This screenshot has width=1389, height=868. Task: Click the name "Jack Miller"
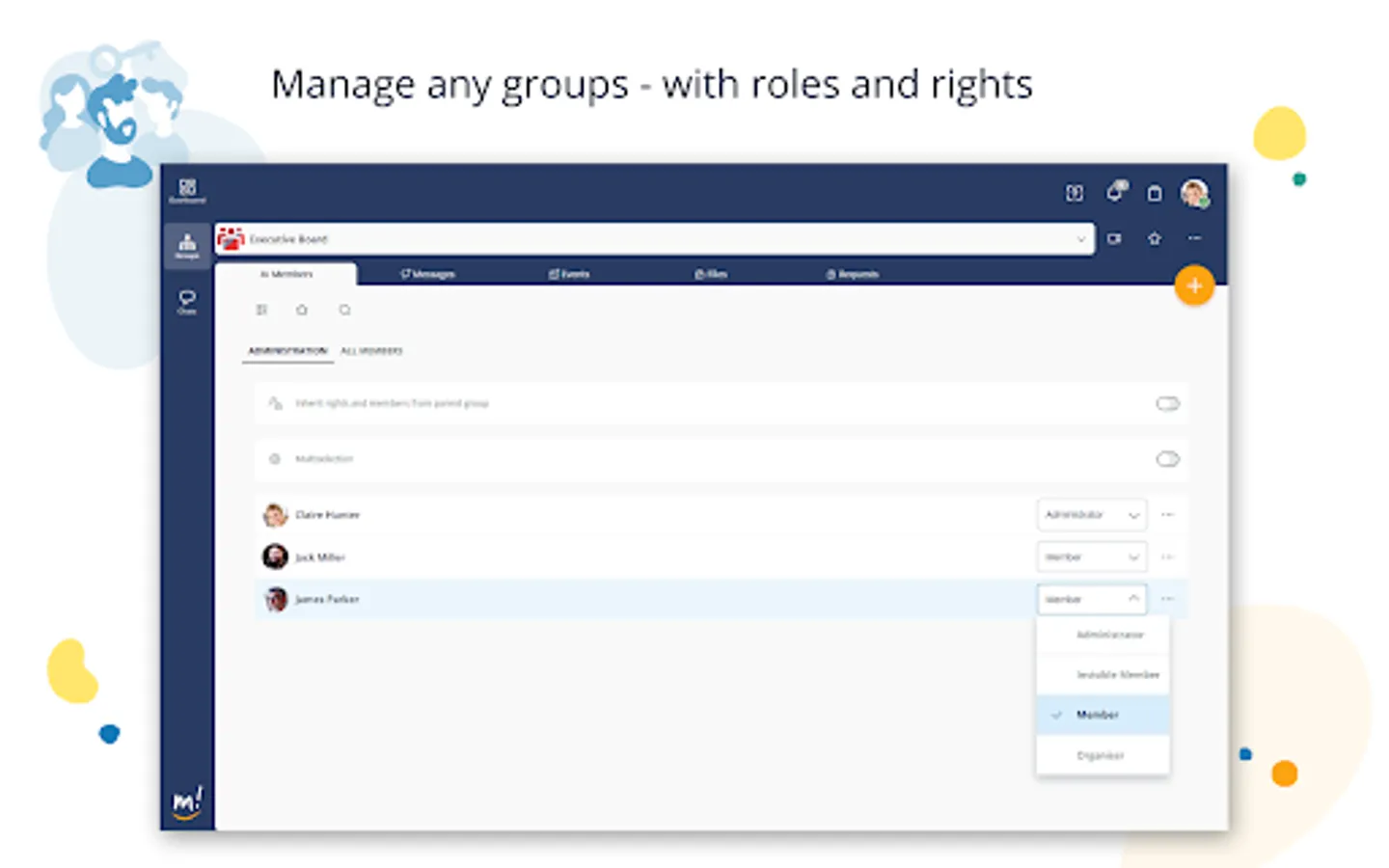pos(320,557)
